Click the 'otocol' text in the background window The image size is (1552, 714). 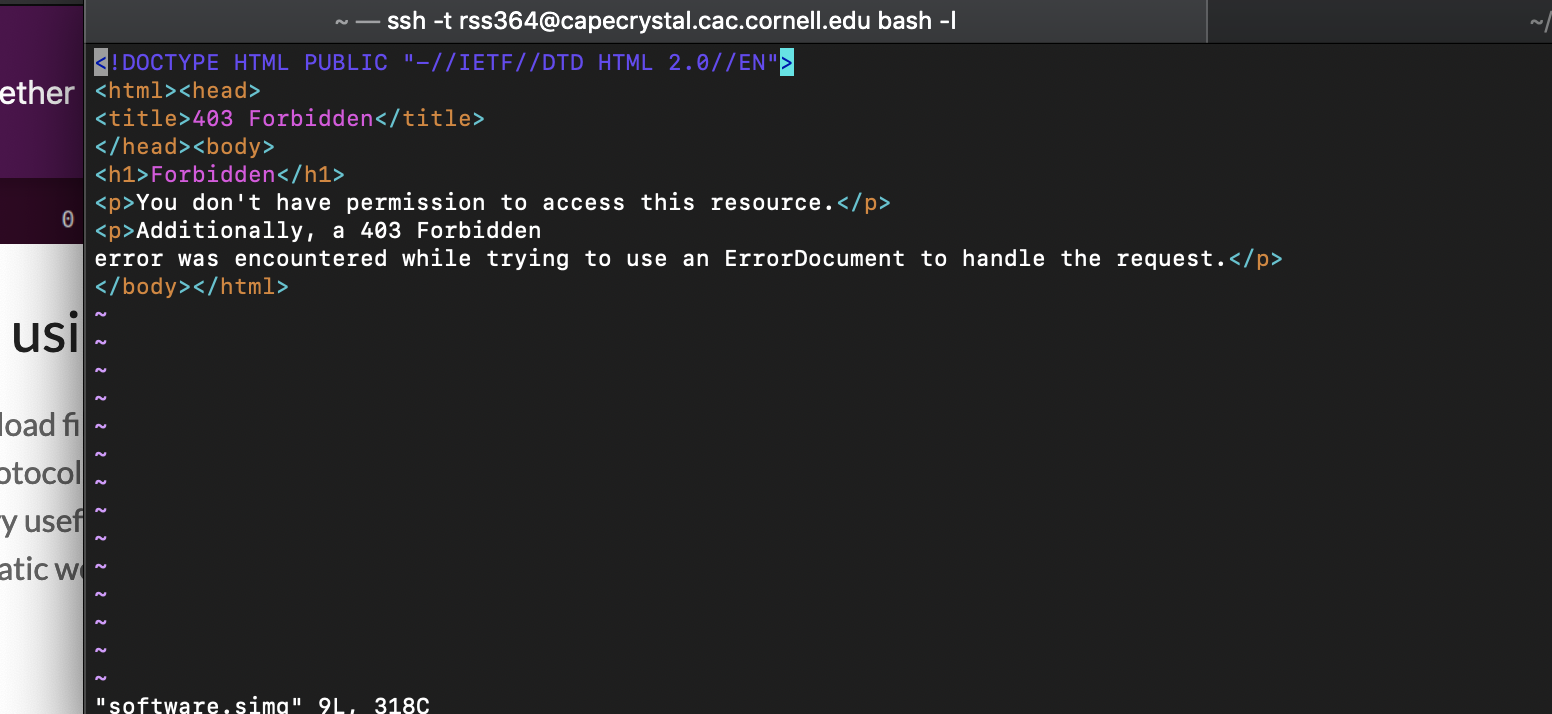pos(40,472)
